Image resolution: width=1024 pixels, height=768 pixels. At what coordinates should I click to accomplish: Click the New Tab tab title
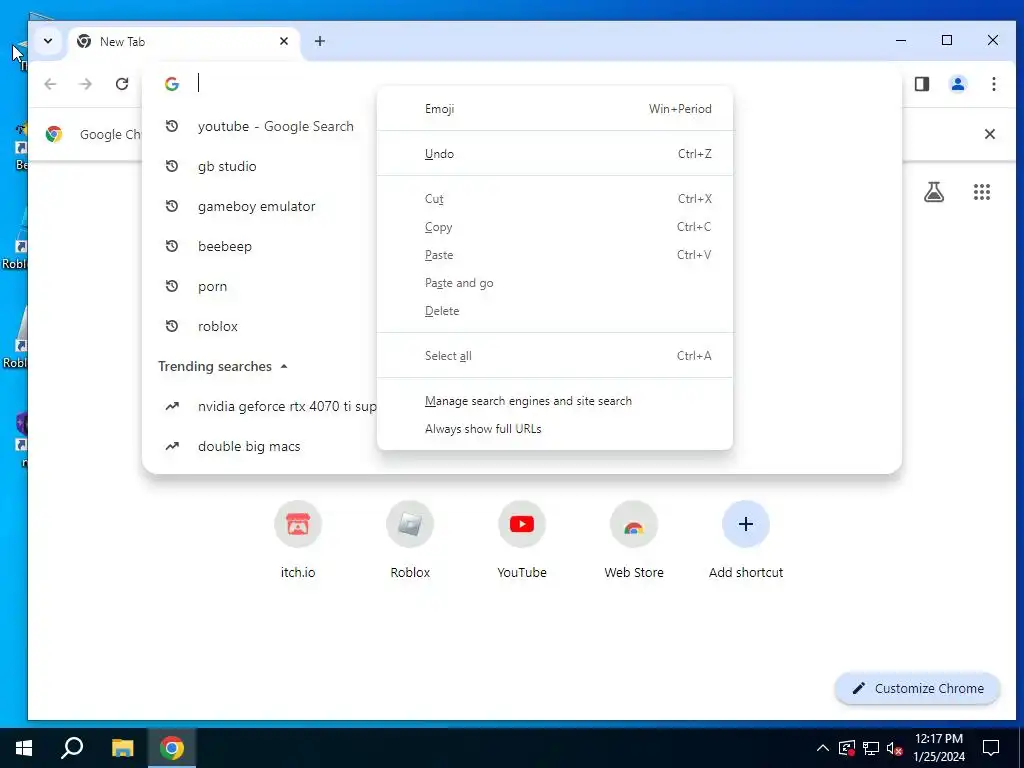point(122,42)
